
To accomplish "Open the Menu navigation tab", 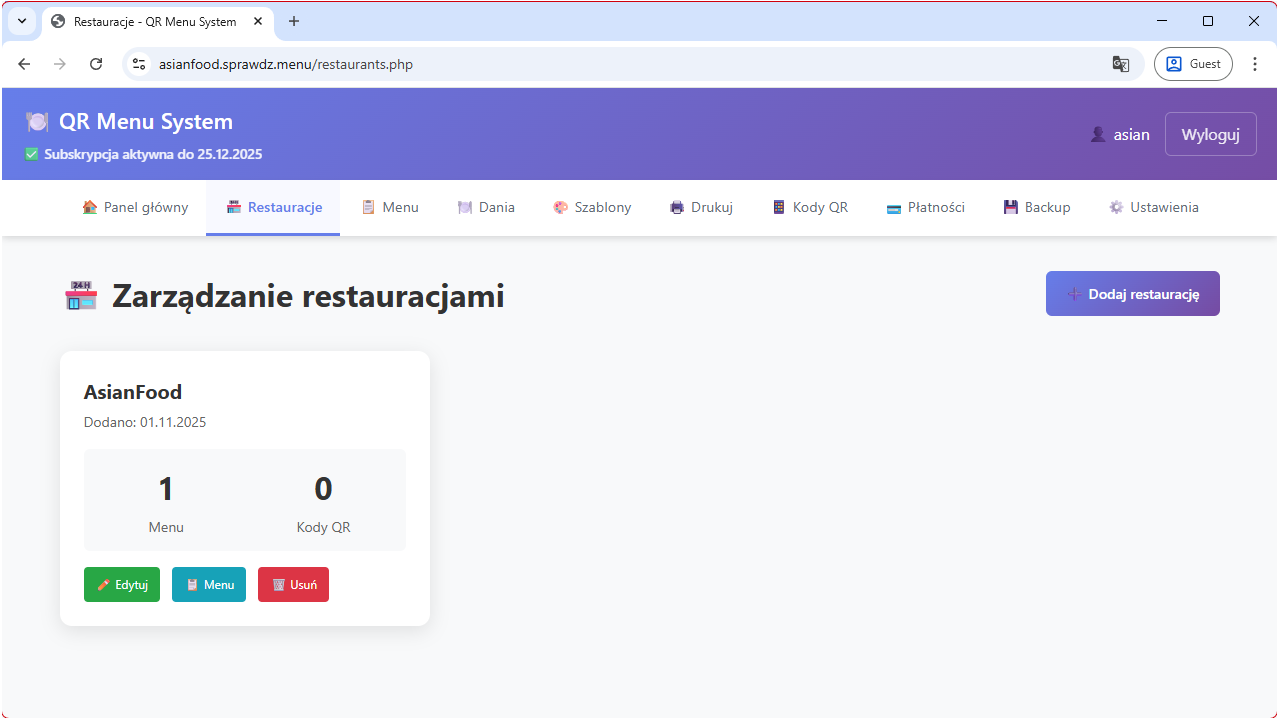I will point(390,207).
